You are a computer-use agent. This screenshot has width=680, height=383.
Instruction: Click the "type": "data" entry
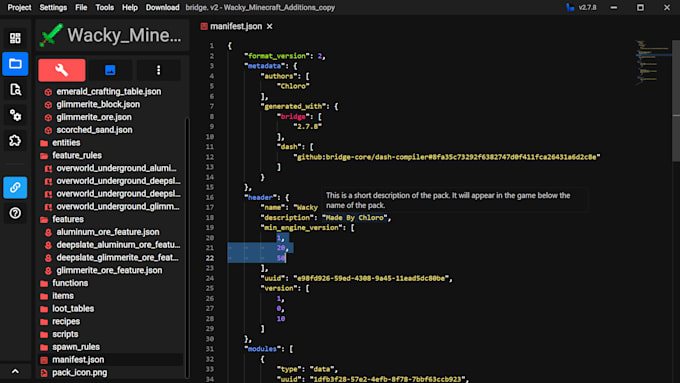306,369
